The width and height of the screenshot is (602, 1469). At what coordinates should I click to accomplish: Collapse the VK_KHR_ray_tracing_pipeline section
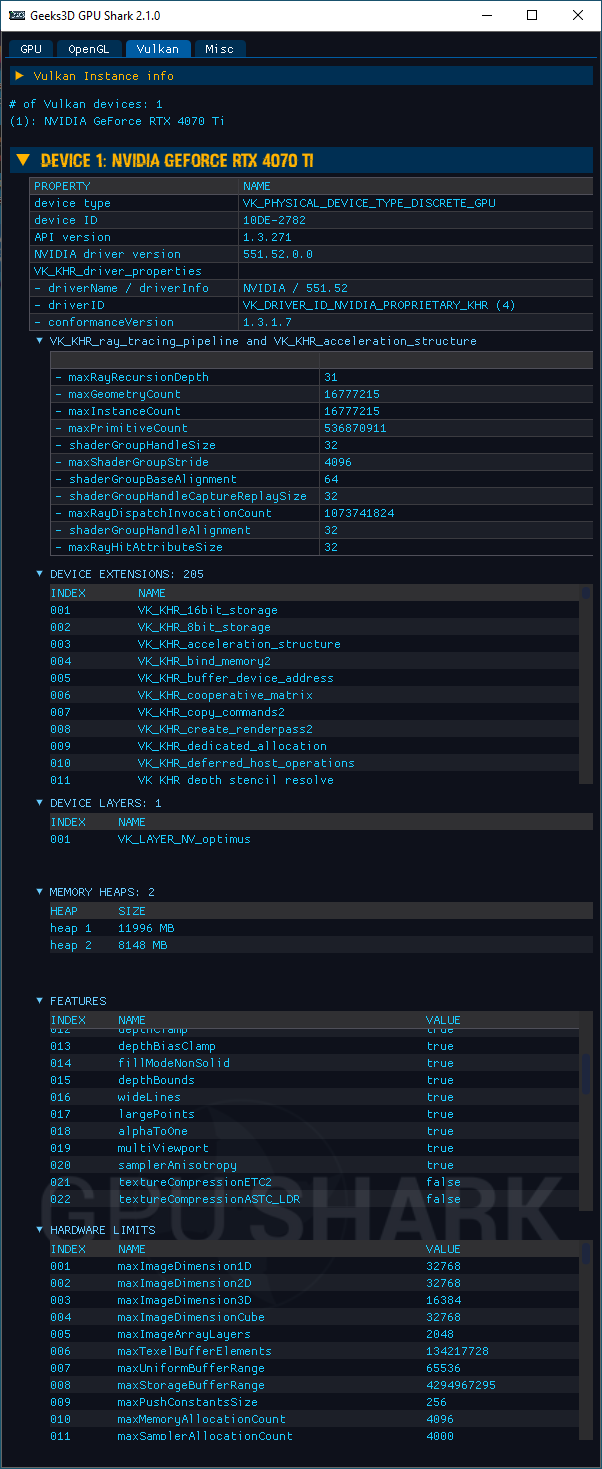pyautogui.click(x=40, y=341)
